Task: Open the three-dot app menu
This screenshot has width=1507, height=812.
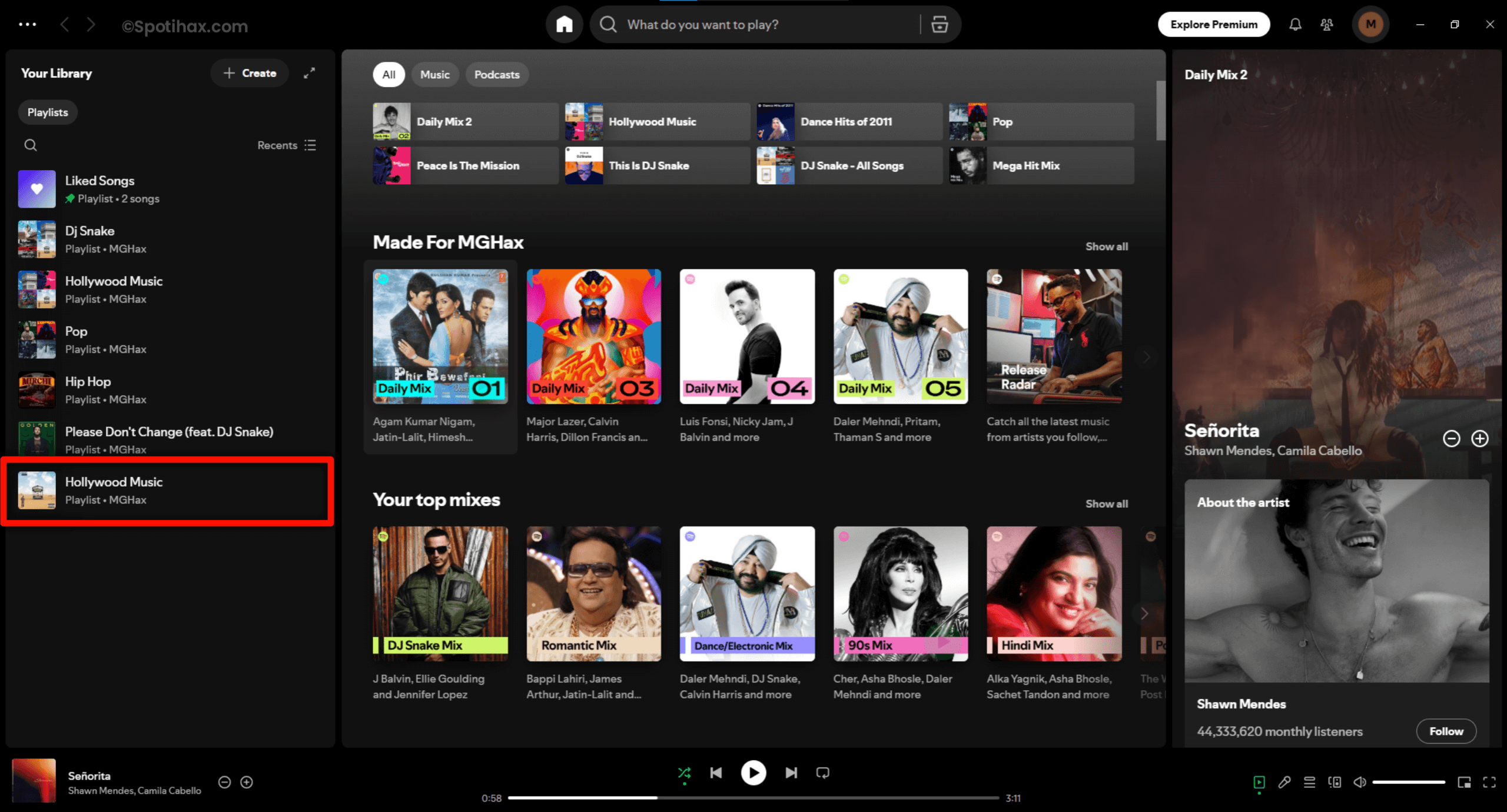Action: point(27,25)
